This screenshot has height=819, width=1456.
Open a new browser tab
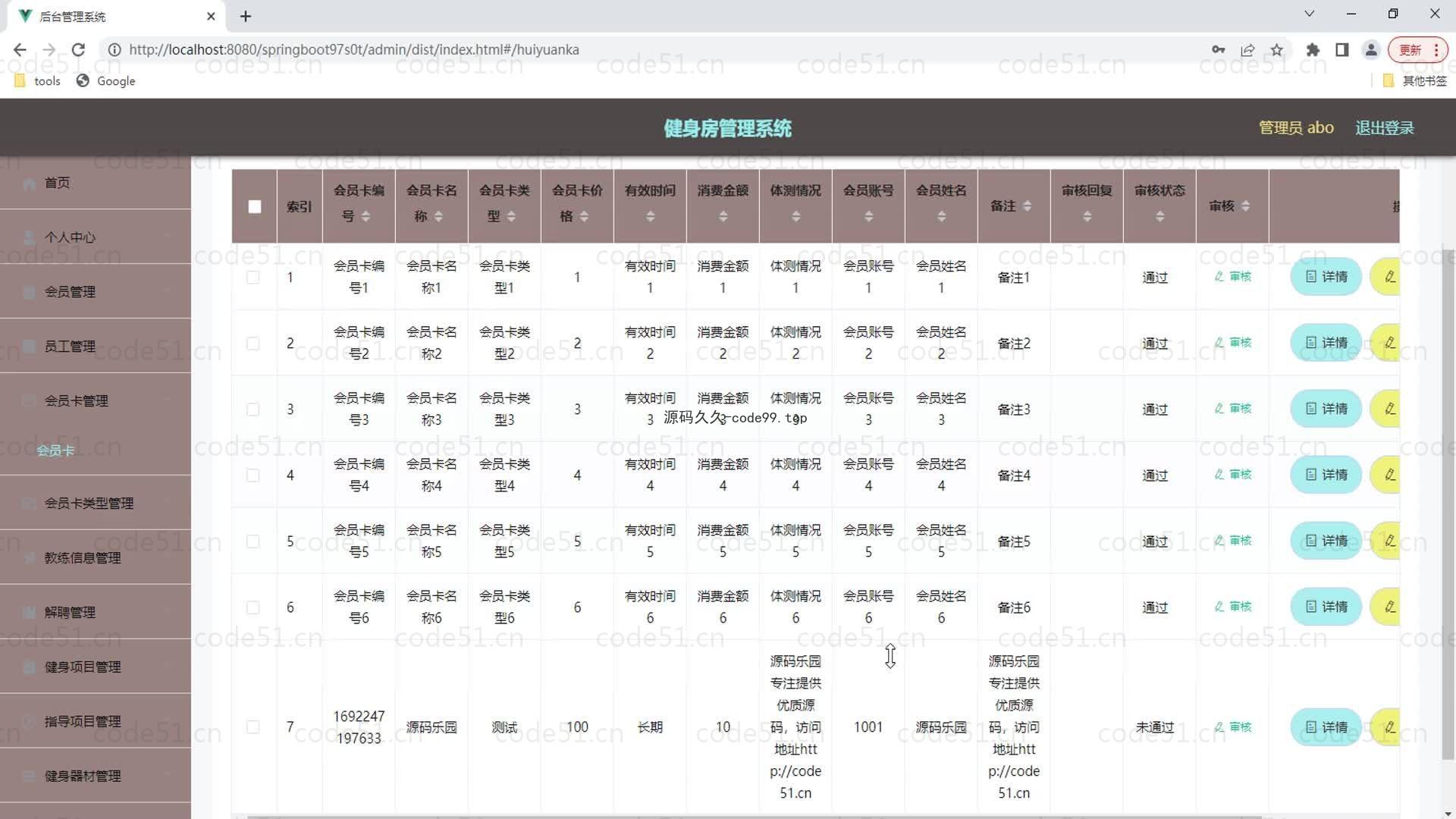coord(245,16)
